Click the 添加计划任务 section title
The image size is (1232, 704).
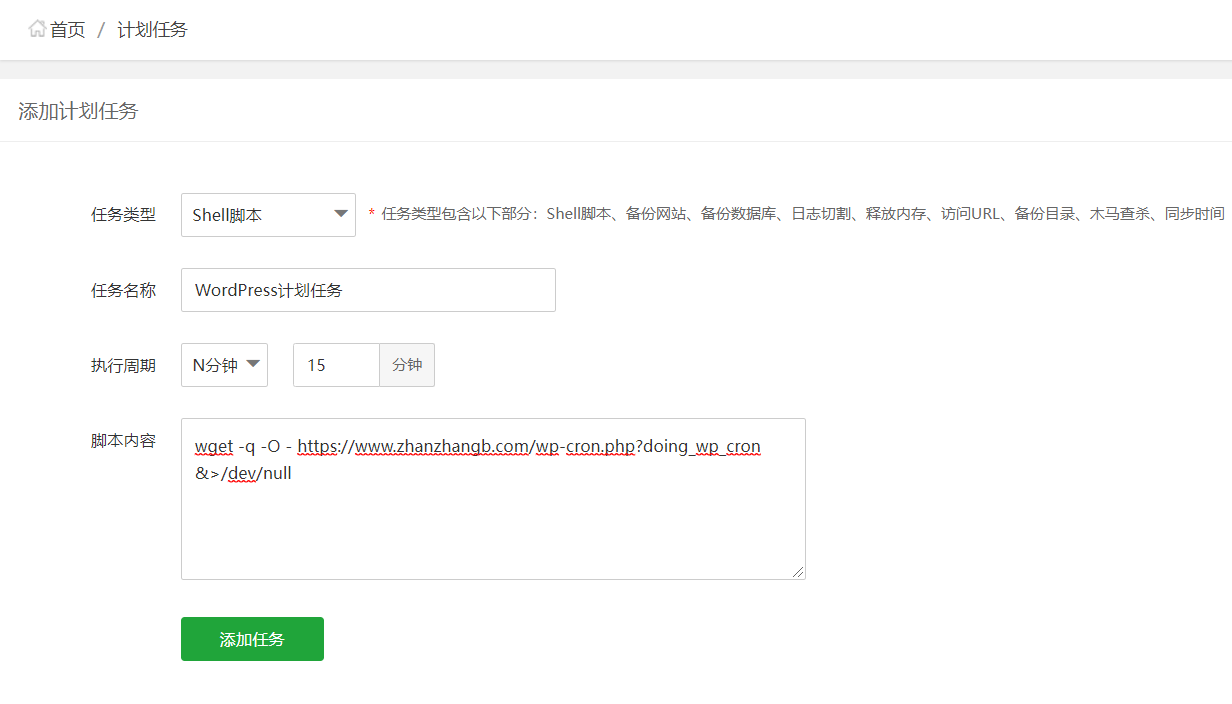[78, 111]
